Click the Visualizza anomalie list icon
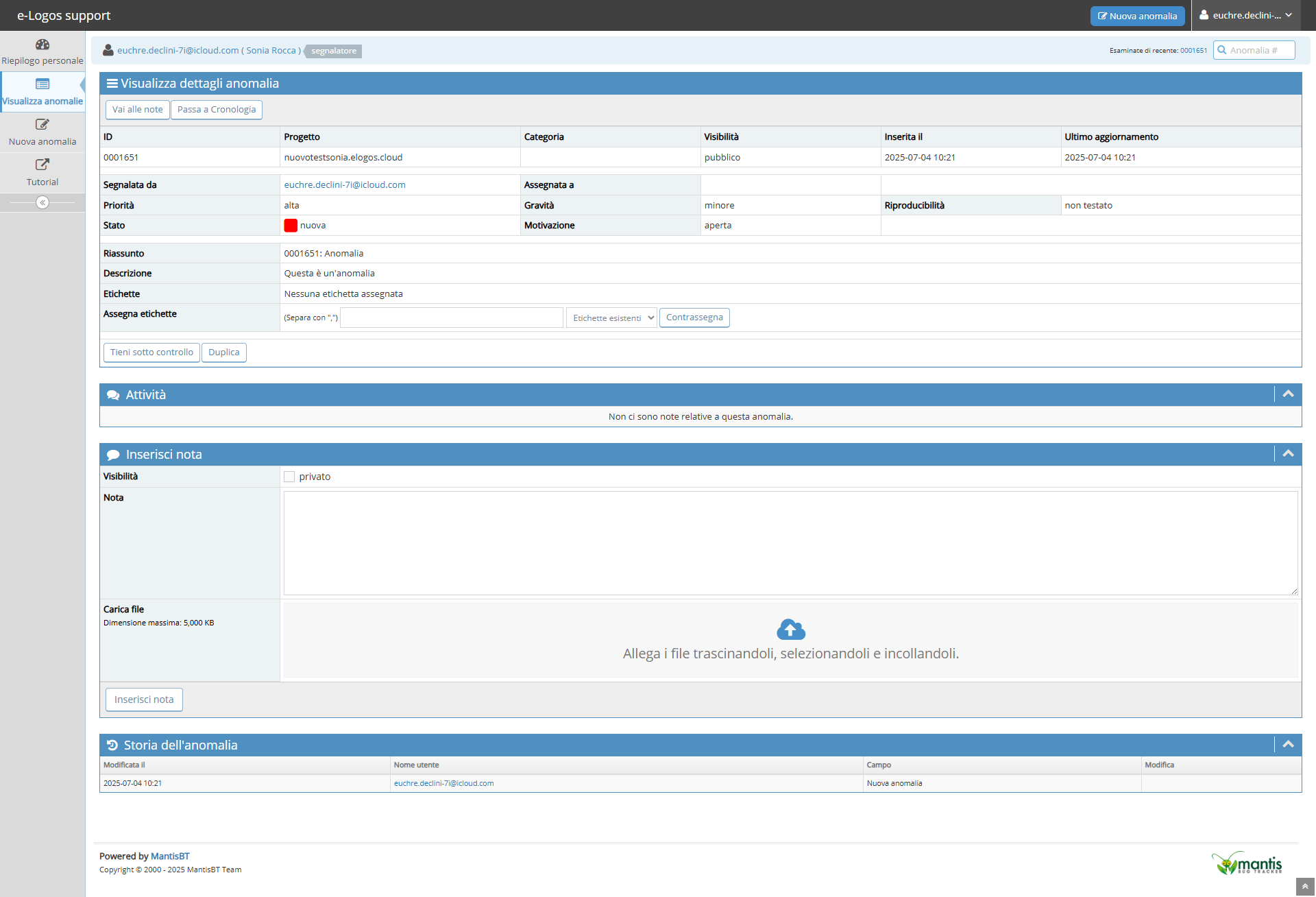1316x897 pixels. (x=42, y=84)
